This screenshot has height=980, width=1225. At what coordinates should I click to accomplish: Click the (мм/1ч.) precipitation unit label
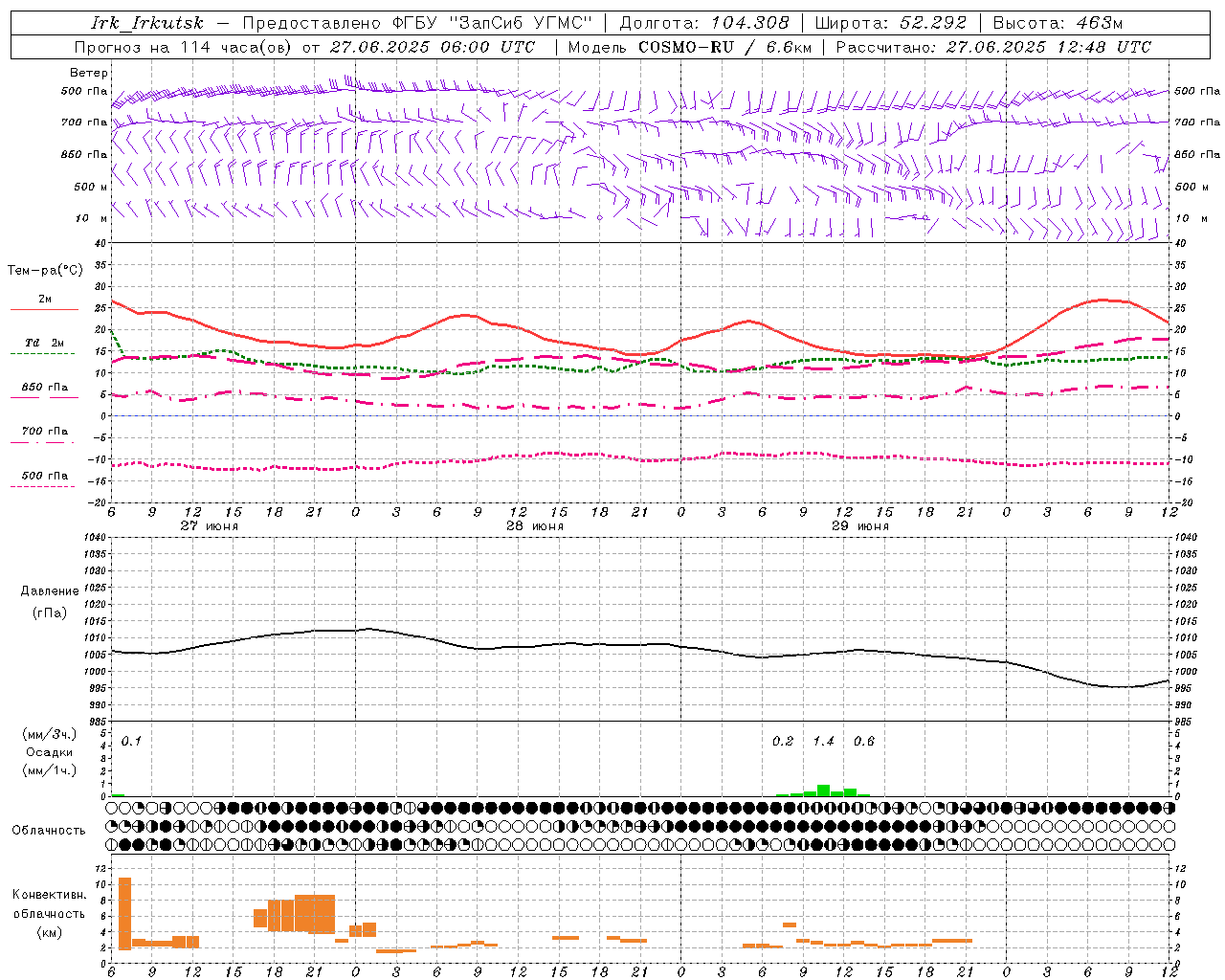(50, 770)
